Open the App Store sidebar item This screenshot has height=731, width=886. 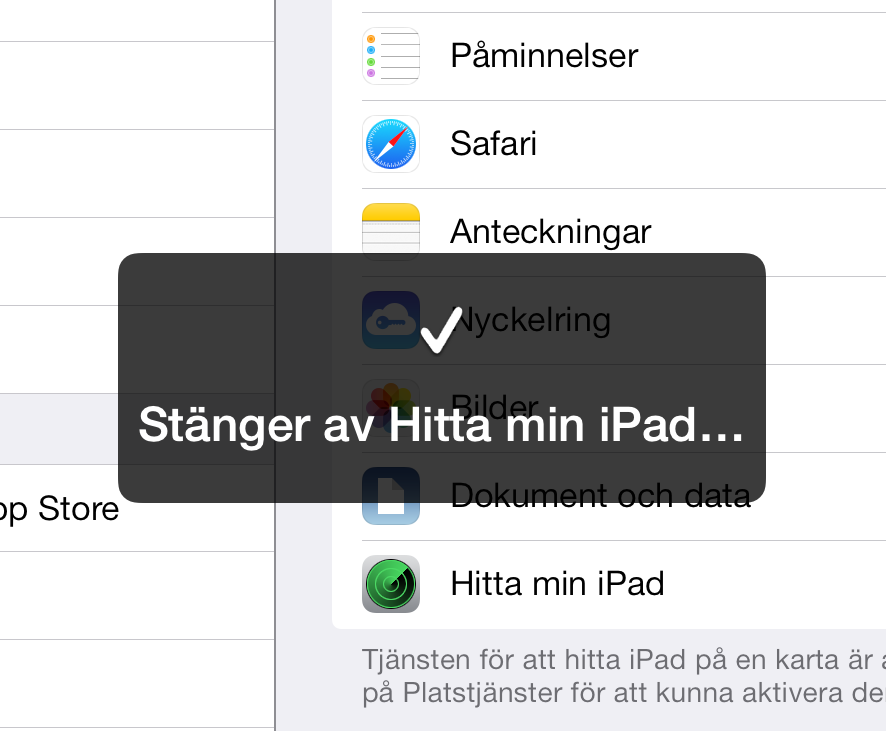pyautogui.click(x=137, y=508)
